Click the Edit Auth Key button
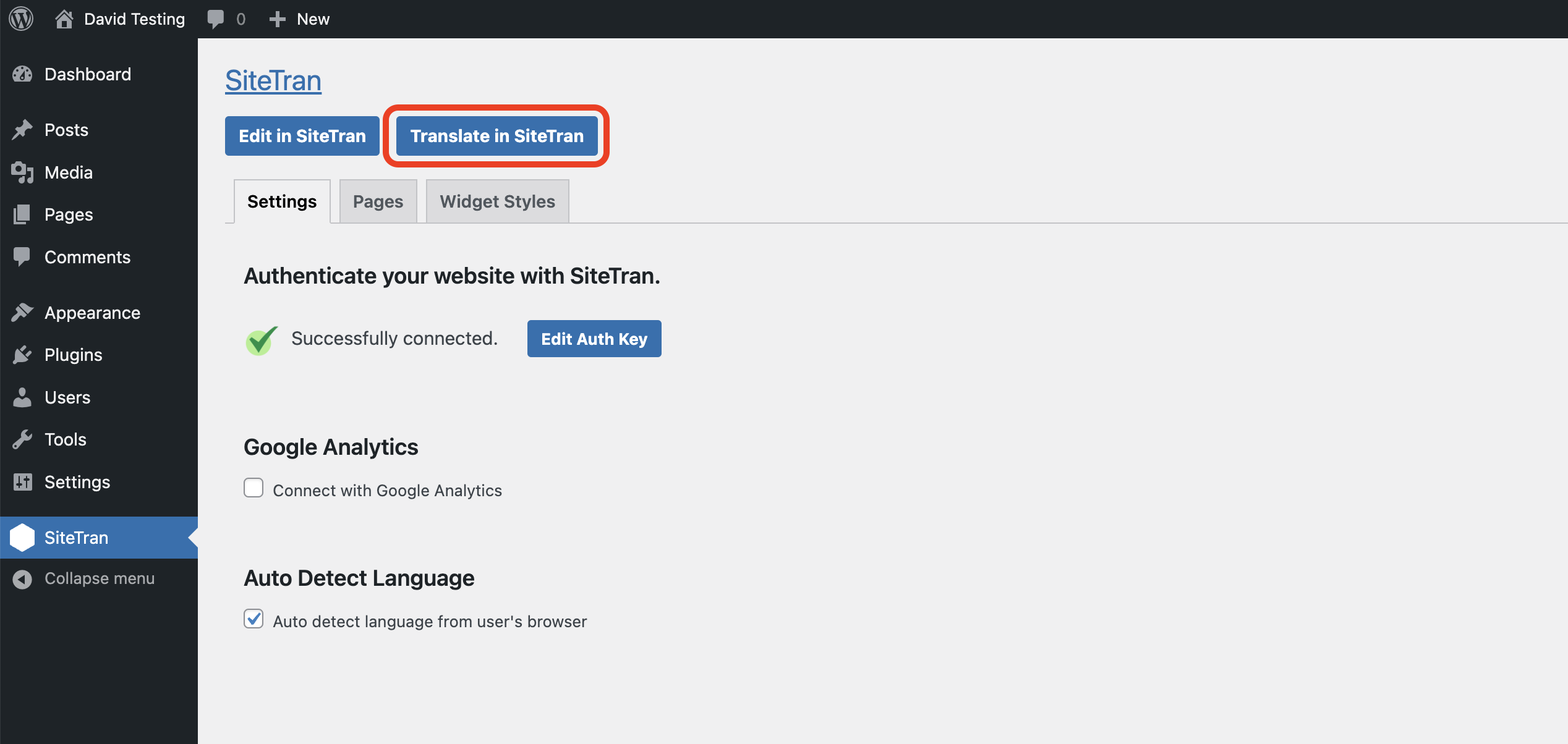The image size is (1568, 744). 594,339
